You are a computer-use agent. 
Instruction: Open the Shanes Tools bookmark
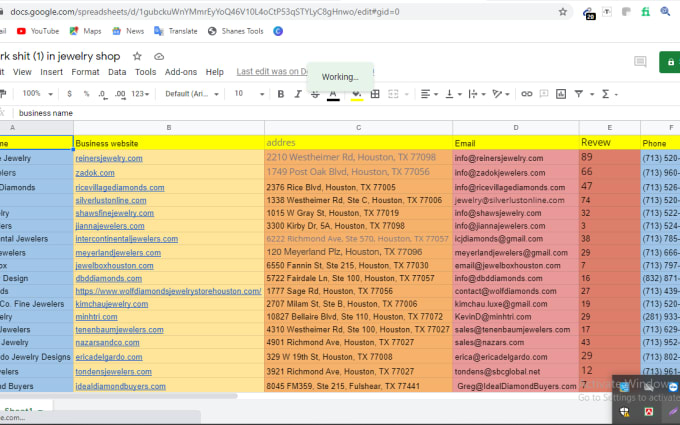click(x=235, y=31)
